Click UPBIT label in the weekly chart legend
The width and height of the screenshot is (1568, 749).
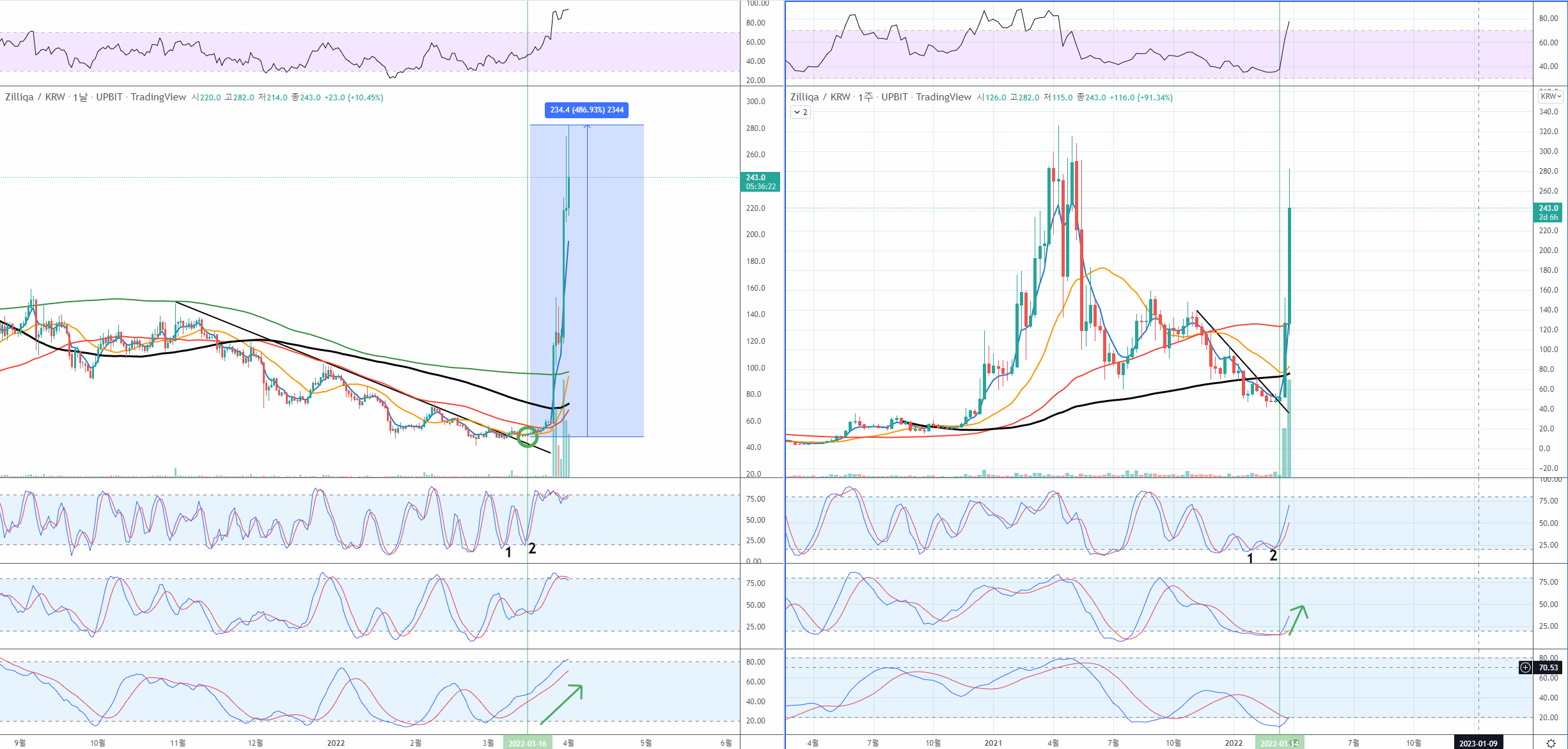(x=894, y=97)
